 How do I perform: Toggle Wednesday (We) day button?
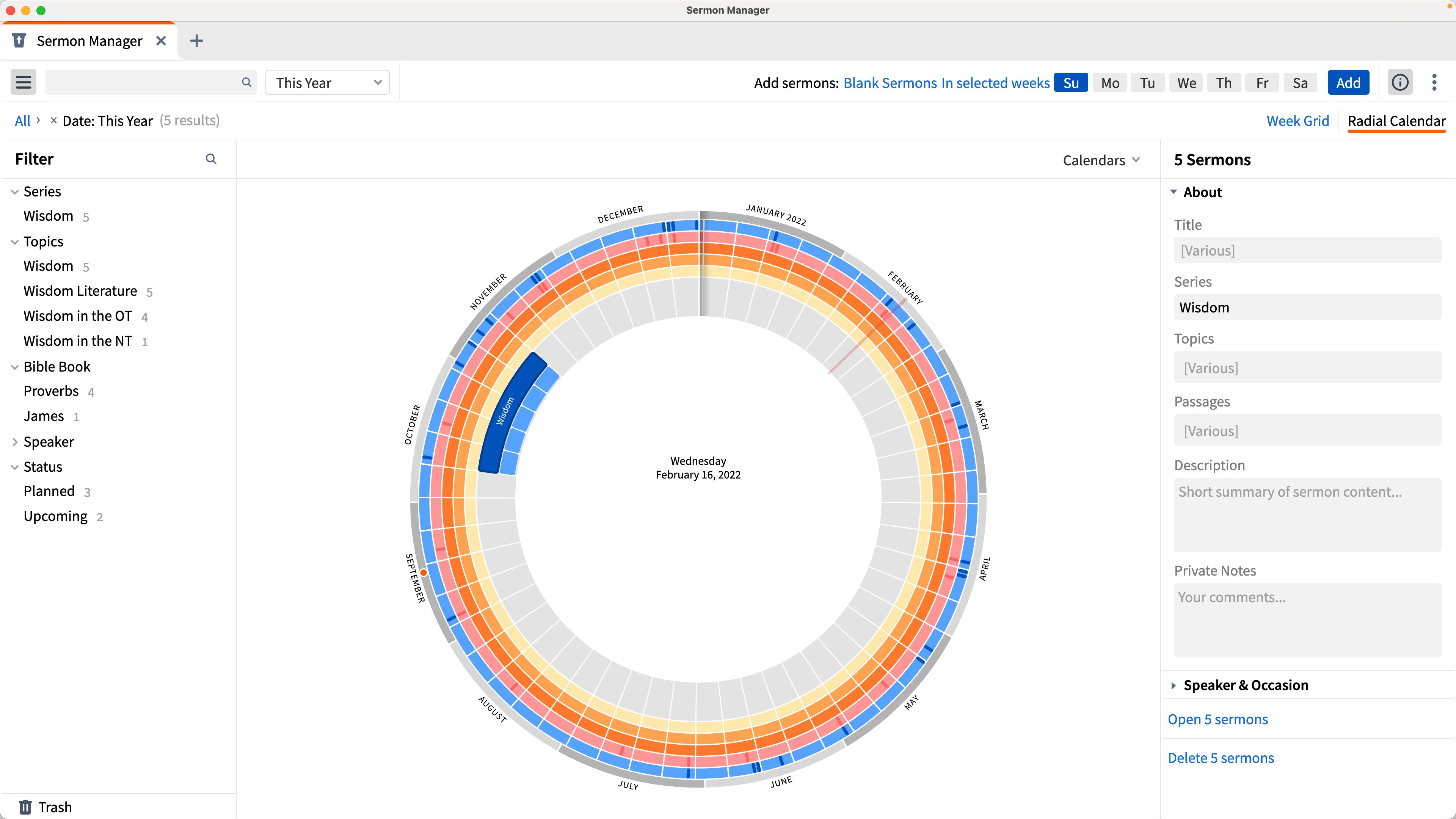[1186, 83]
